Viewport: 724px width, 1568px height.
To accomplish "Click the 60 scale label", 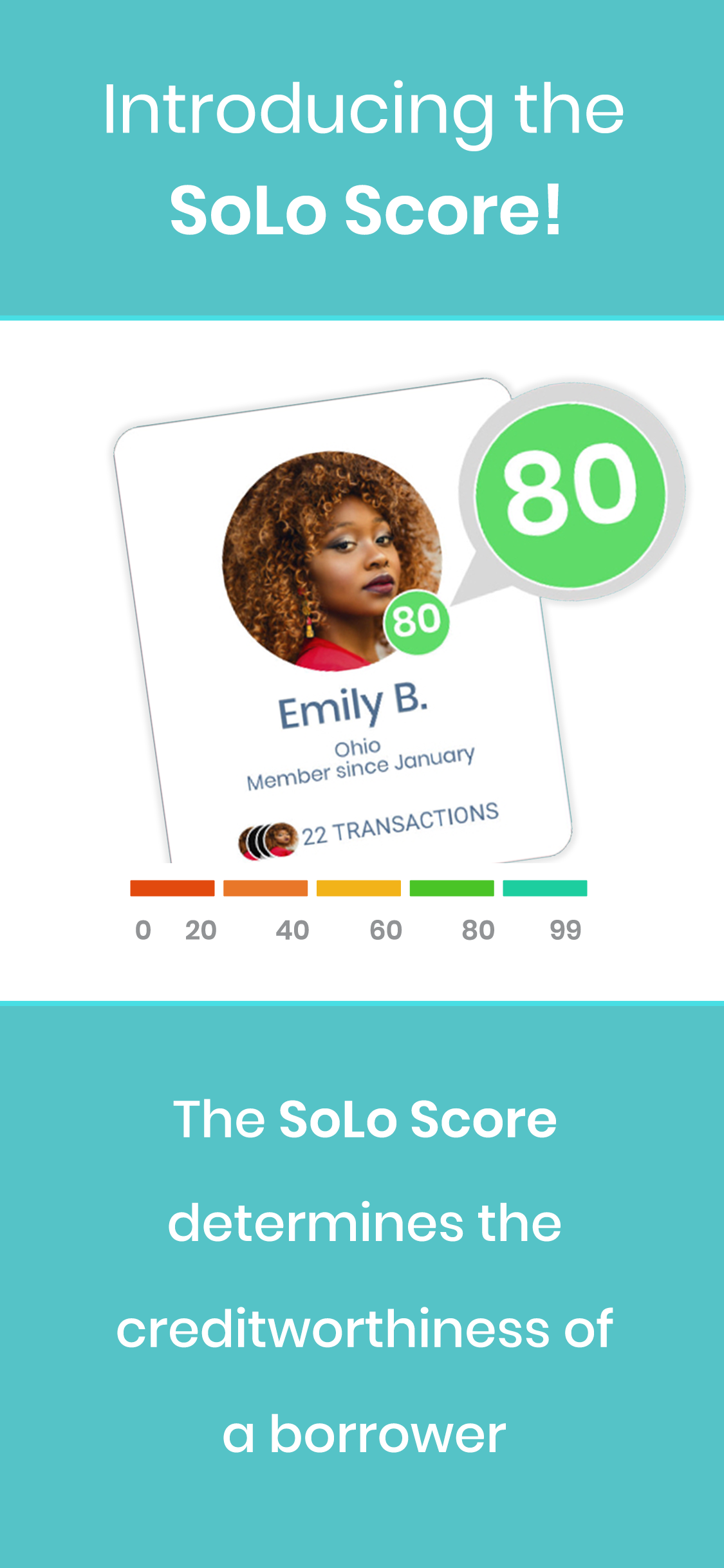I will [385, 930].
